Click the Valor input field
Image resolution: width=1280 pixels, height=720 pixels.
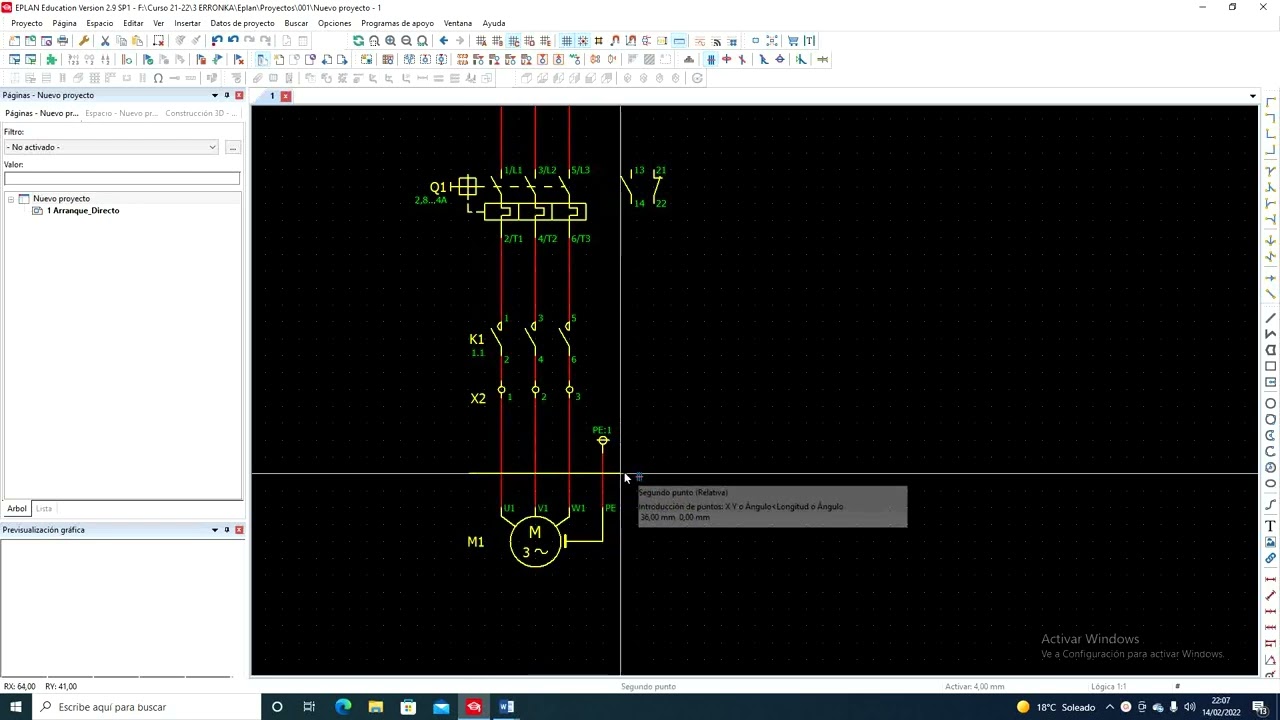pos(122,179)
